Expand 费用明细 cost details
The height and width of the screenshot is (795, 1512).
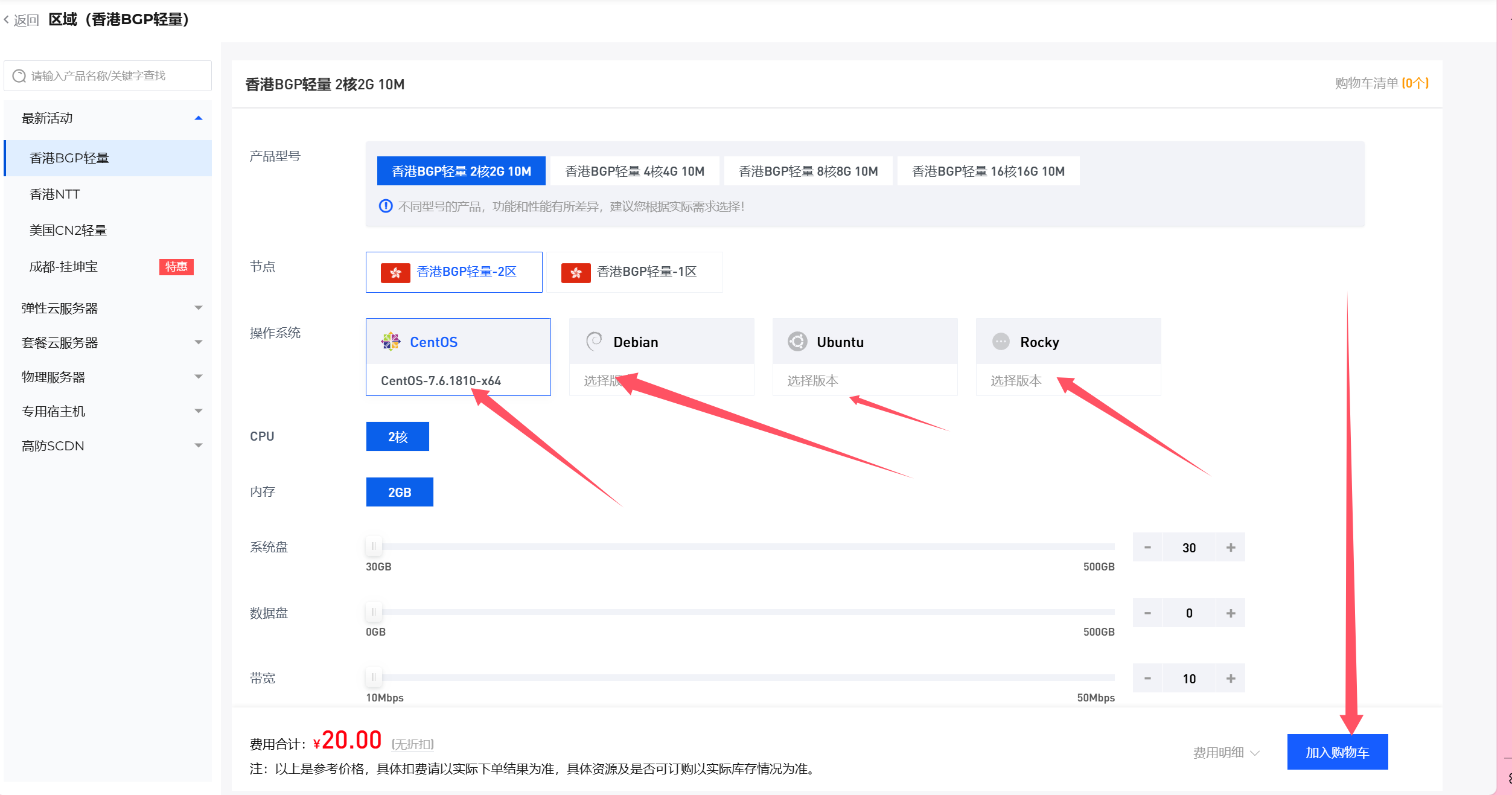click(x=1227, y=753)
